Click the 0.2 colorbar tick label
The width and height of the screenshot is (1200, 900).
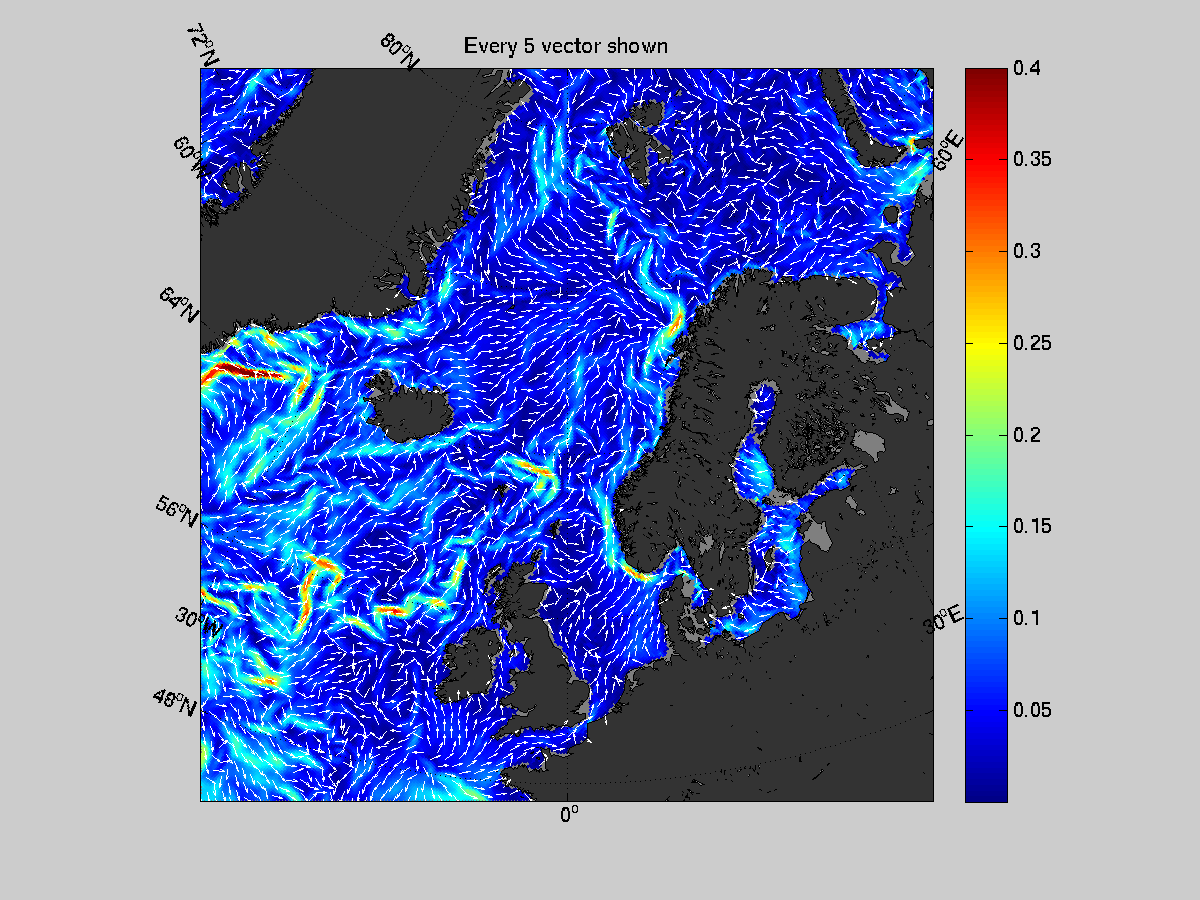(1028, 434)
